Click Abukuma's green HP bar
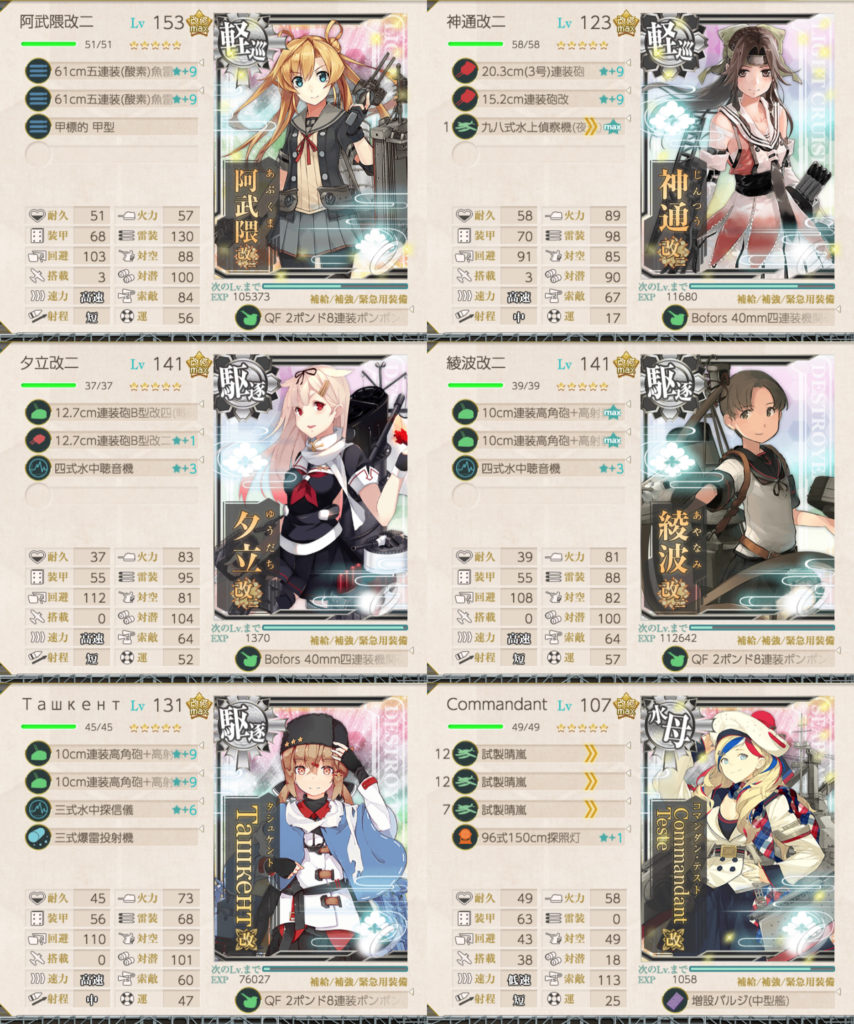Screen dimensions: 854x1024 48,44
